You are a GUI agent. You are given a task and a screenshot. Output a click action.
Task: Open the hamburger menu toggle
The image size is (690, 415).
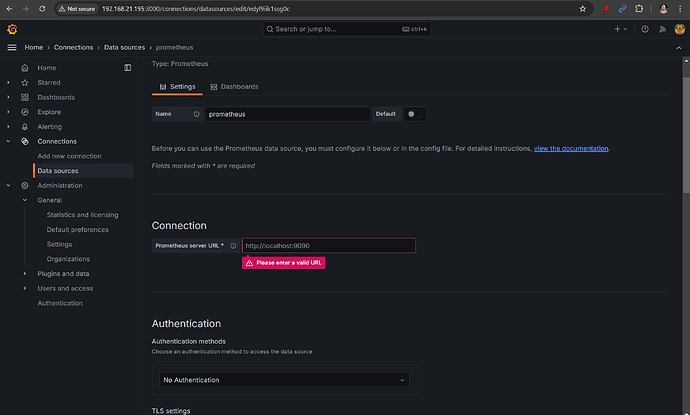(12, 47)
